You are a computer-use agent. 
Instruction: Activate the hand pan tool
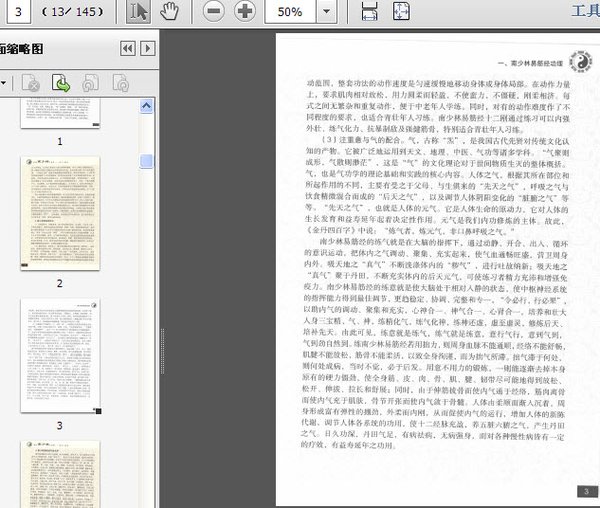pyautogui.click(x=169, y=12)
